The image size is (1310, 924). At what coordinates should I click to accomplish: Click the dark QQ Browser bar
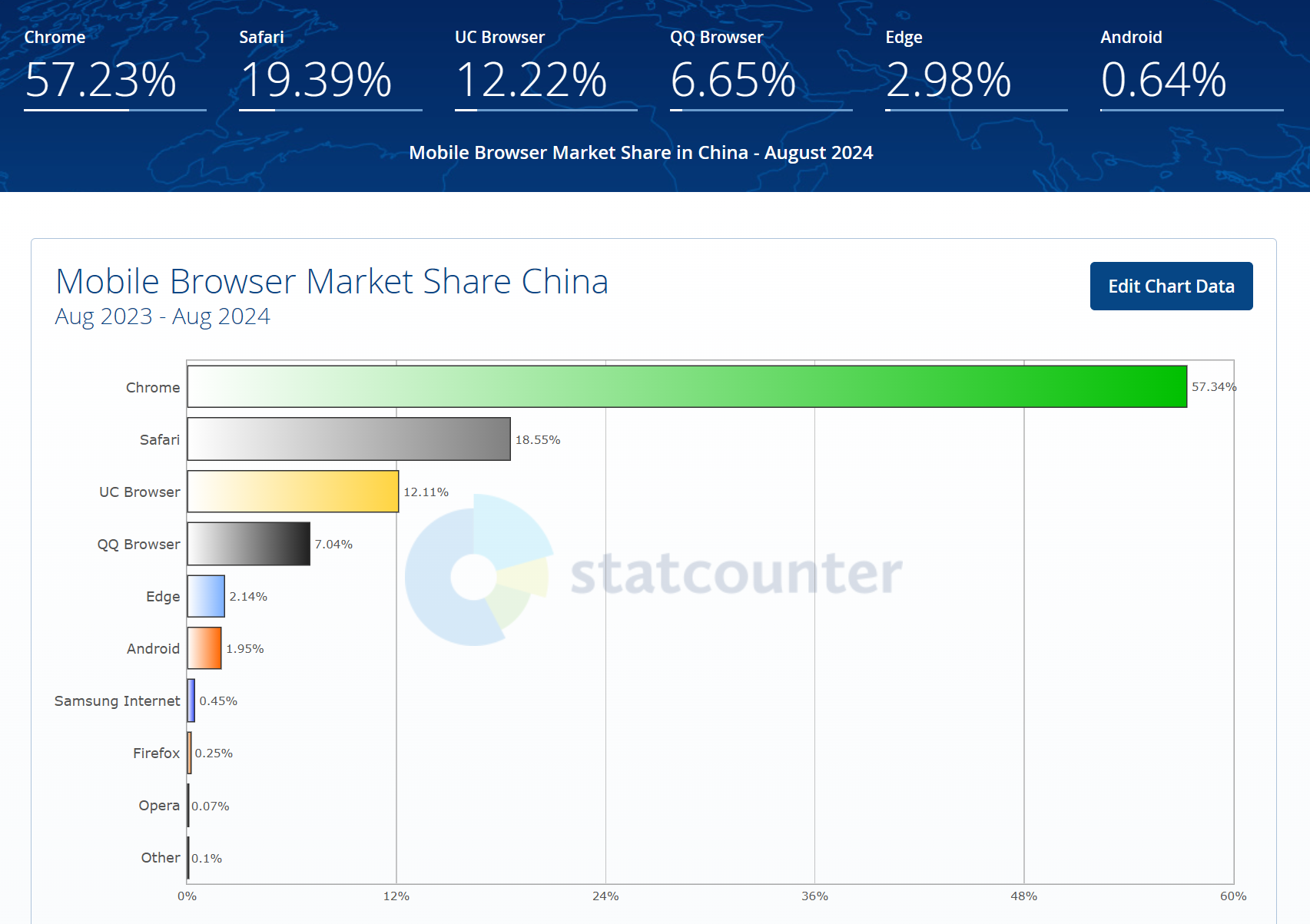249,544
